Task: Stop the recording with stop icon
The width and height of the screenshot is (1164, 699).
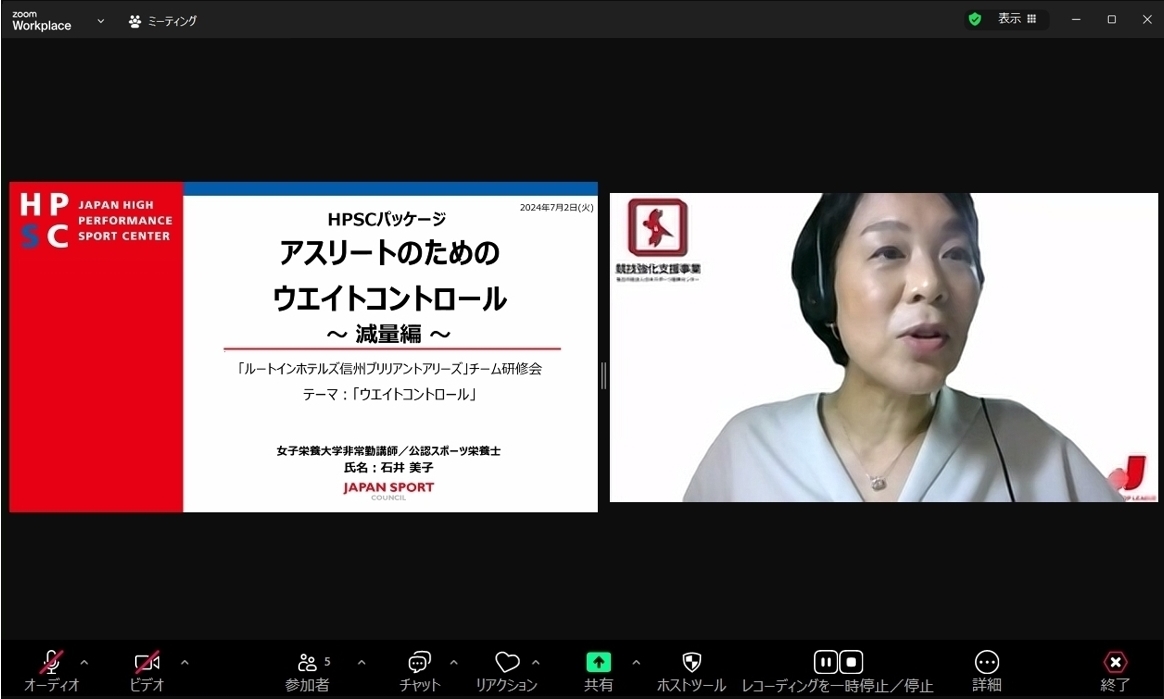Action: 851,662
